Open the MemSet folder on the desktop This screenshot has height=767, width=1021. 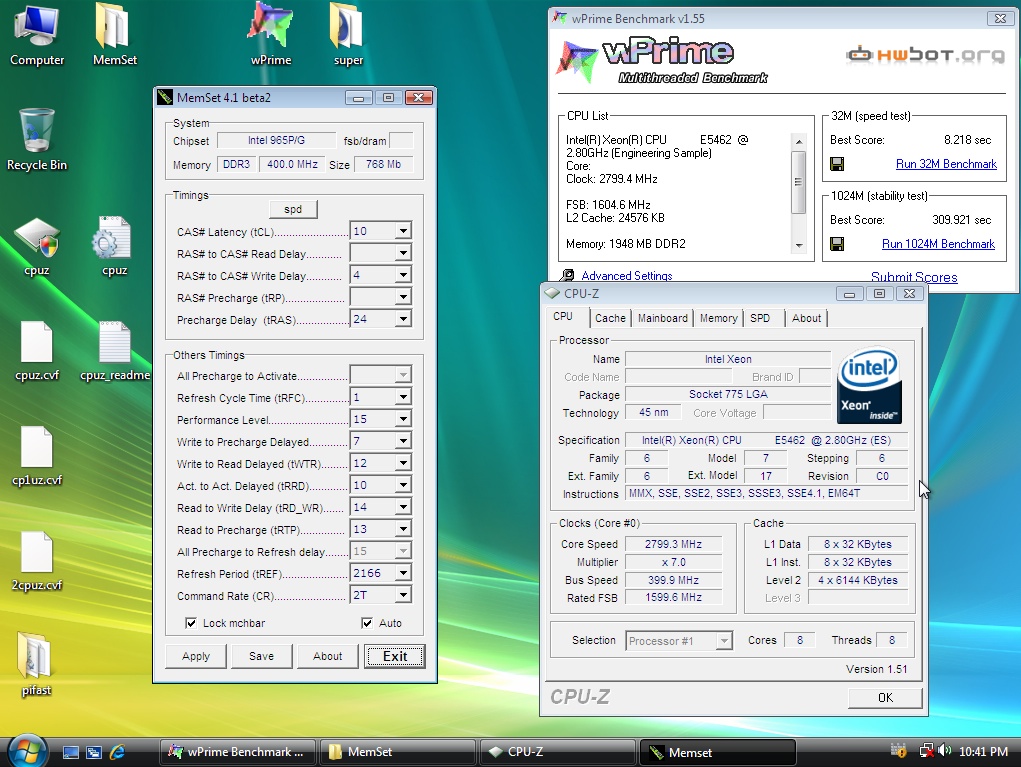click(115, 34)
